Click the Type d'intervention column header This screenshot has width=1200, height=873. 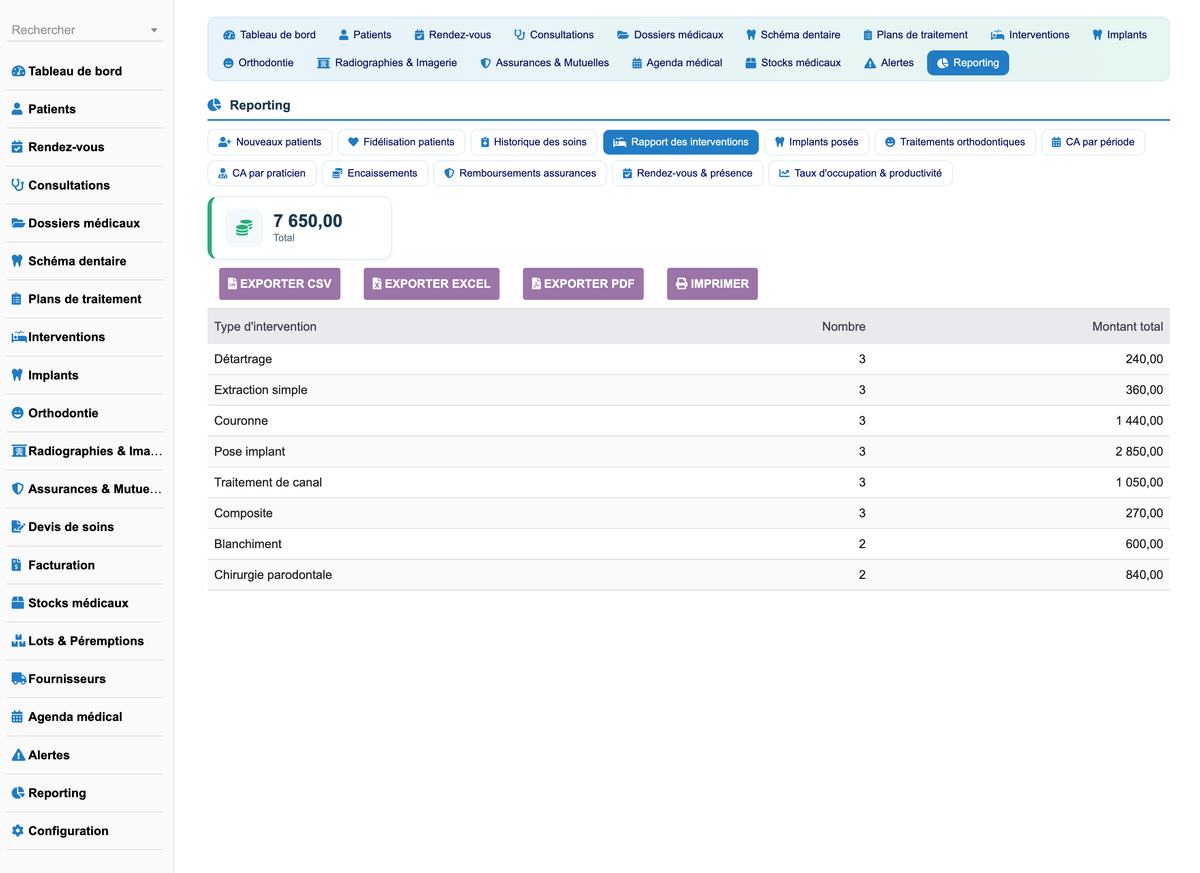coord(265,327)
